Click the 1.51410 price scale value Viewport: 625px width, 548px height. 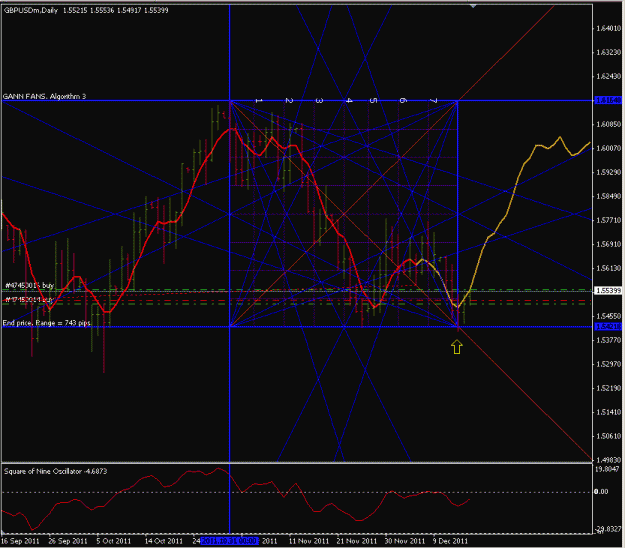tap(608, 412)
